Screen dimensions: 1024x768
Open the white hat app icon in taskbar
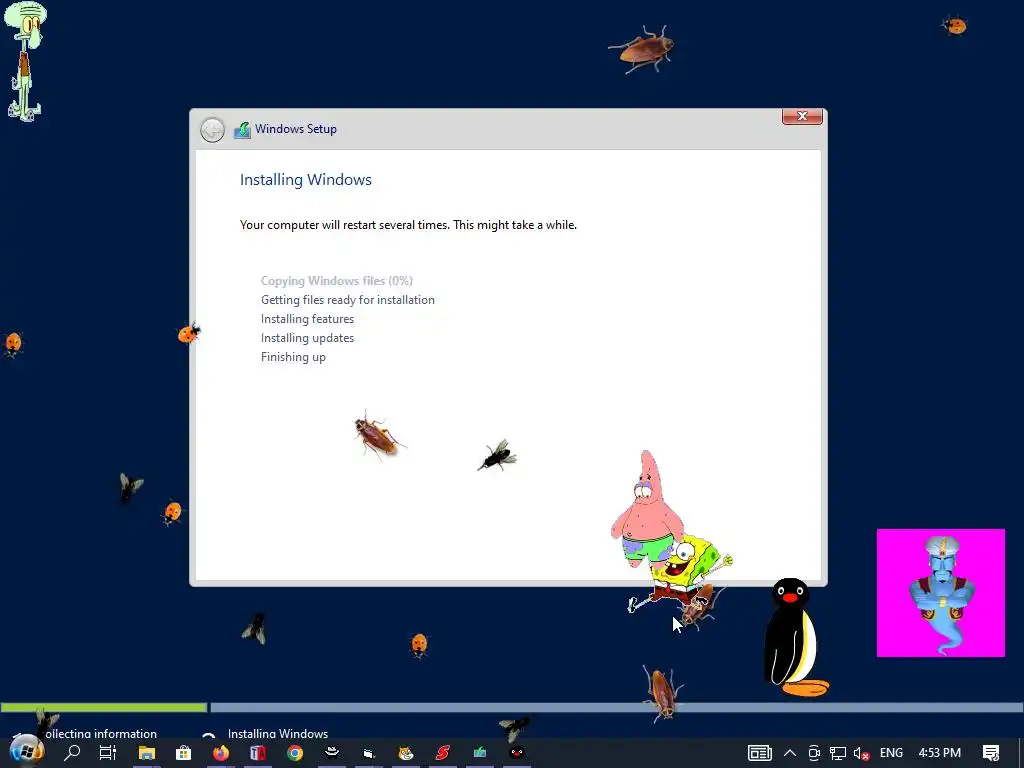[x=332, y=753]
